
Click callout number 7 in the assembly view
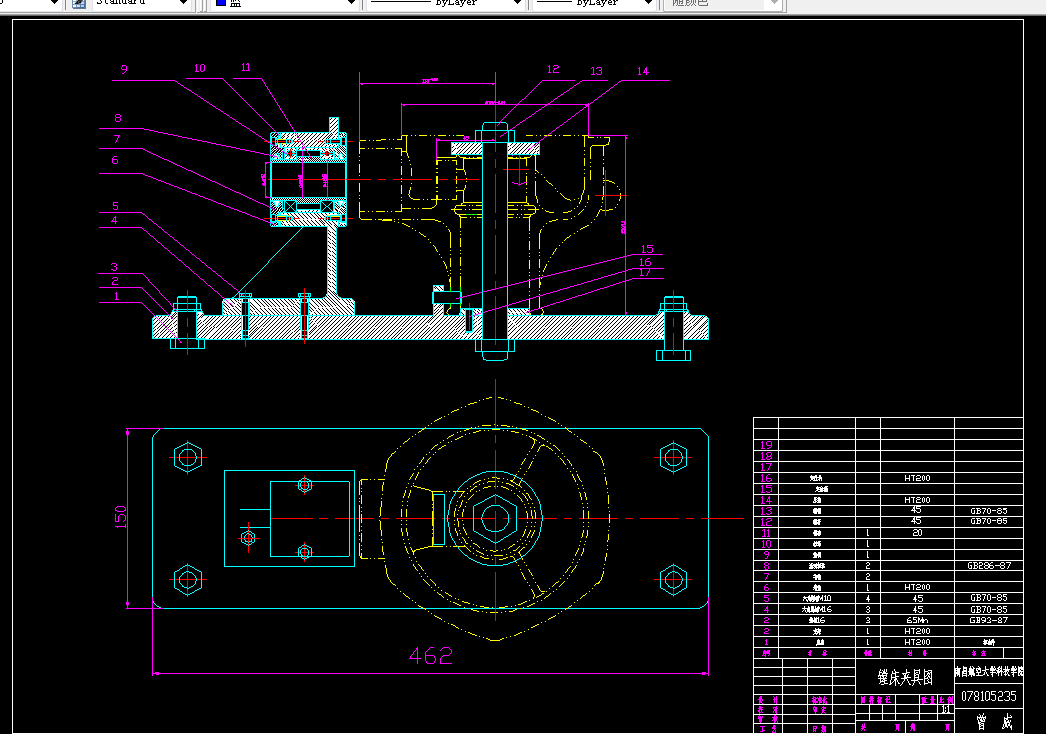(117, 139)
